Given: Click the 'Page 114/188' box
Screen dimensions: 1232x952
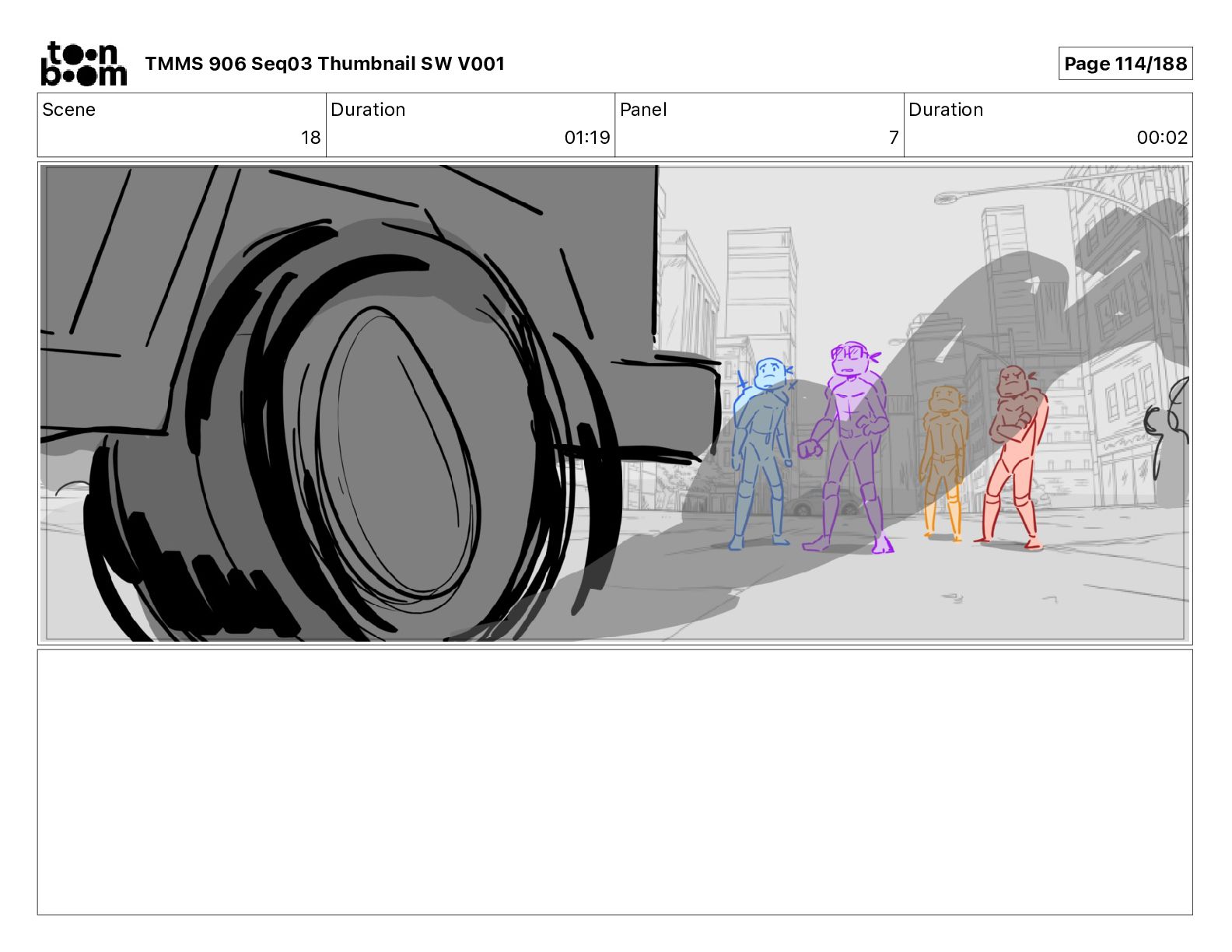Looking at the screenshot, I should [x=1125, y=64].
